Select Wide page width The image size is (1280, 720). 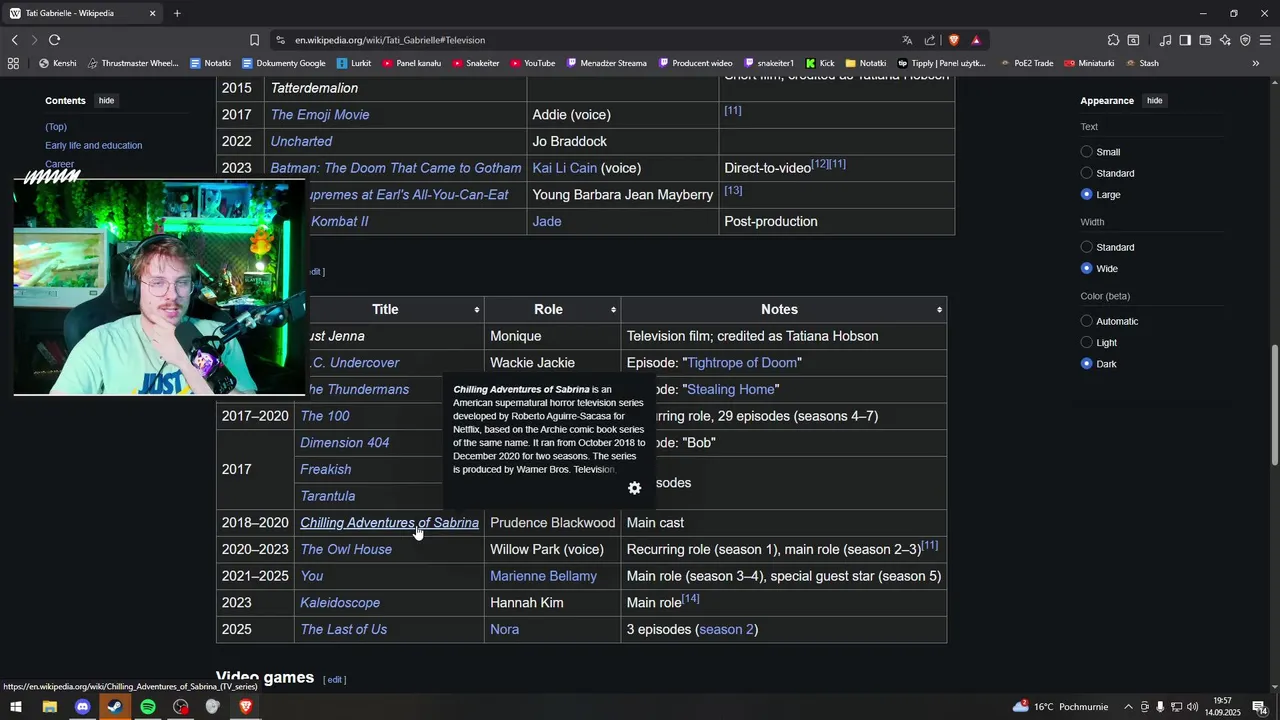point(1087,269)
